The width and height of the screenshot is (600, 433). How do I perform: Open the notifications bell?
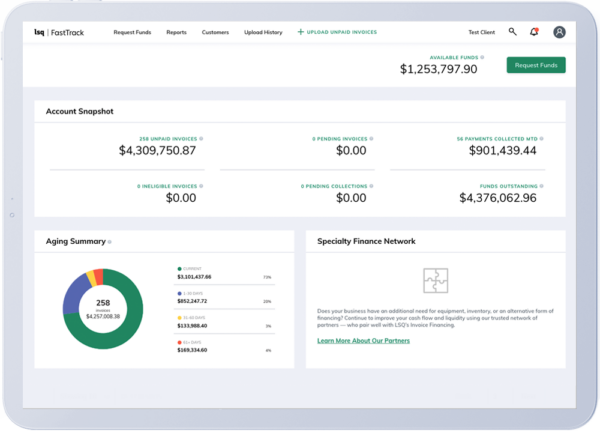534,32
